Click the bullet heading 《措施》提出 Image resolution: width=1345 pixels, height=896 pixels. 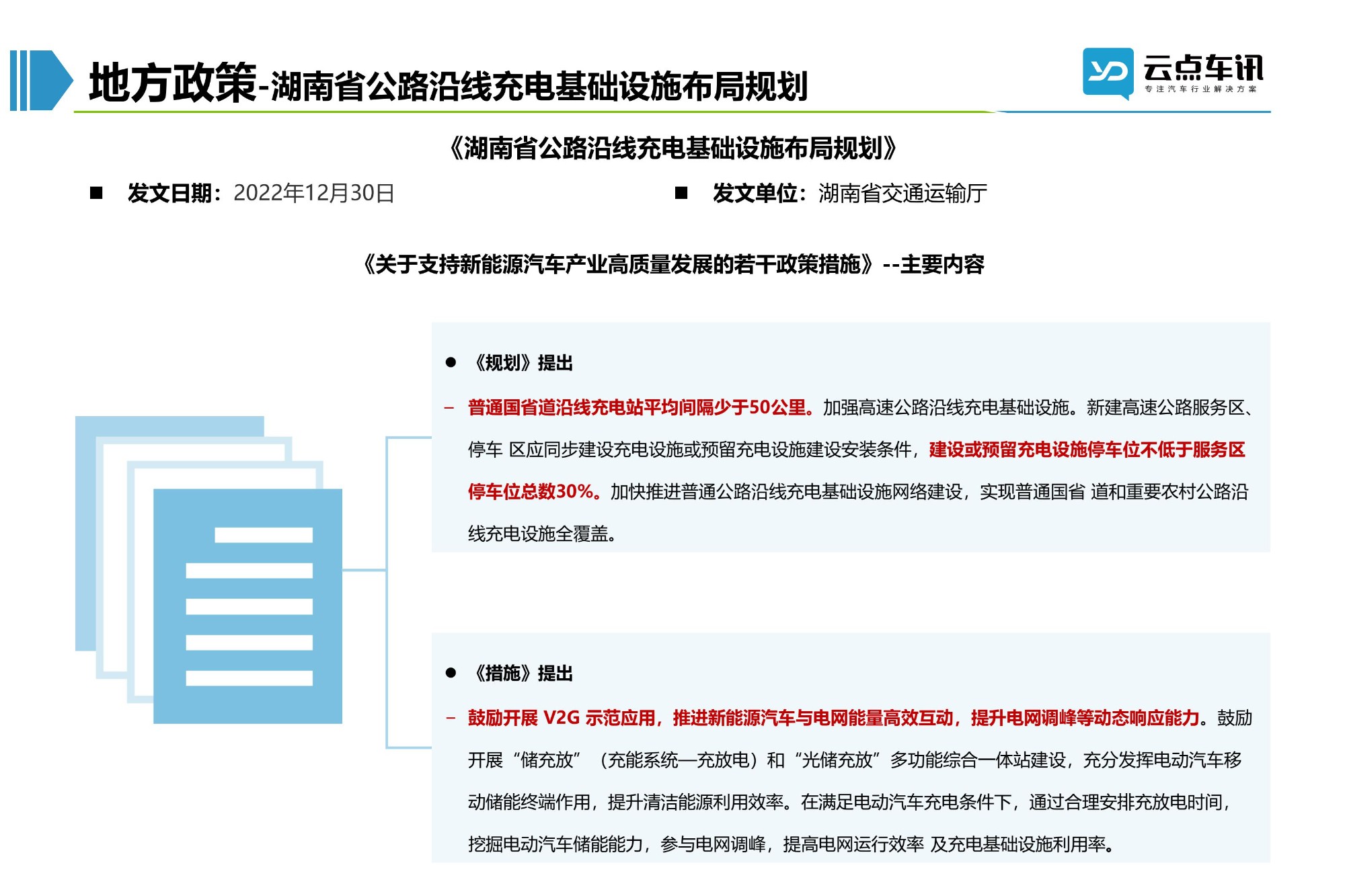[x=522, y=674]
